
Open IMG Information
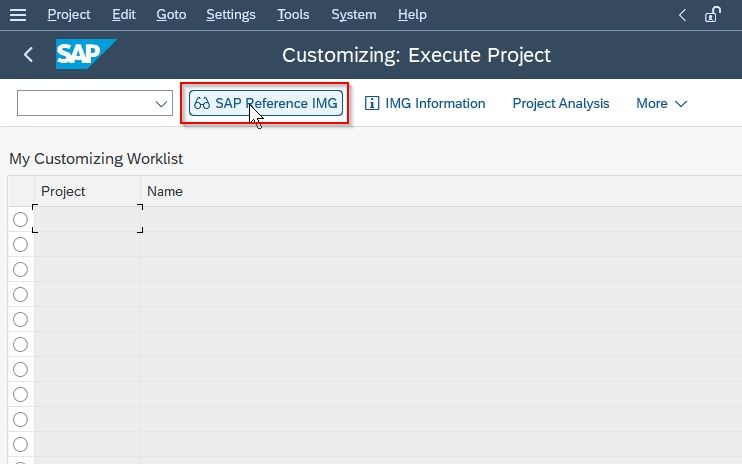425,103
